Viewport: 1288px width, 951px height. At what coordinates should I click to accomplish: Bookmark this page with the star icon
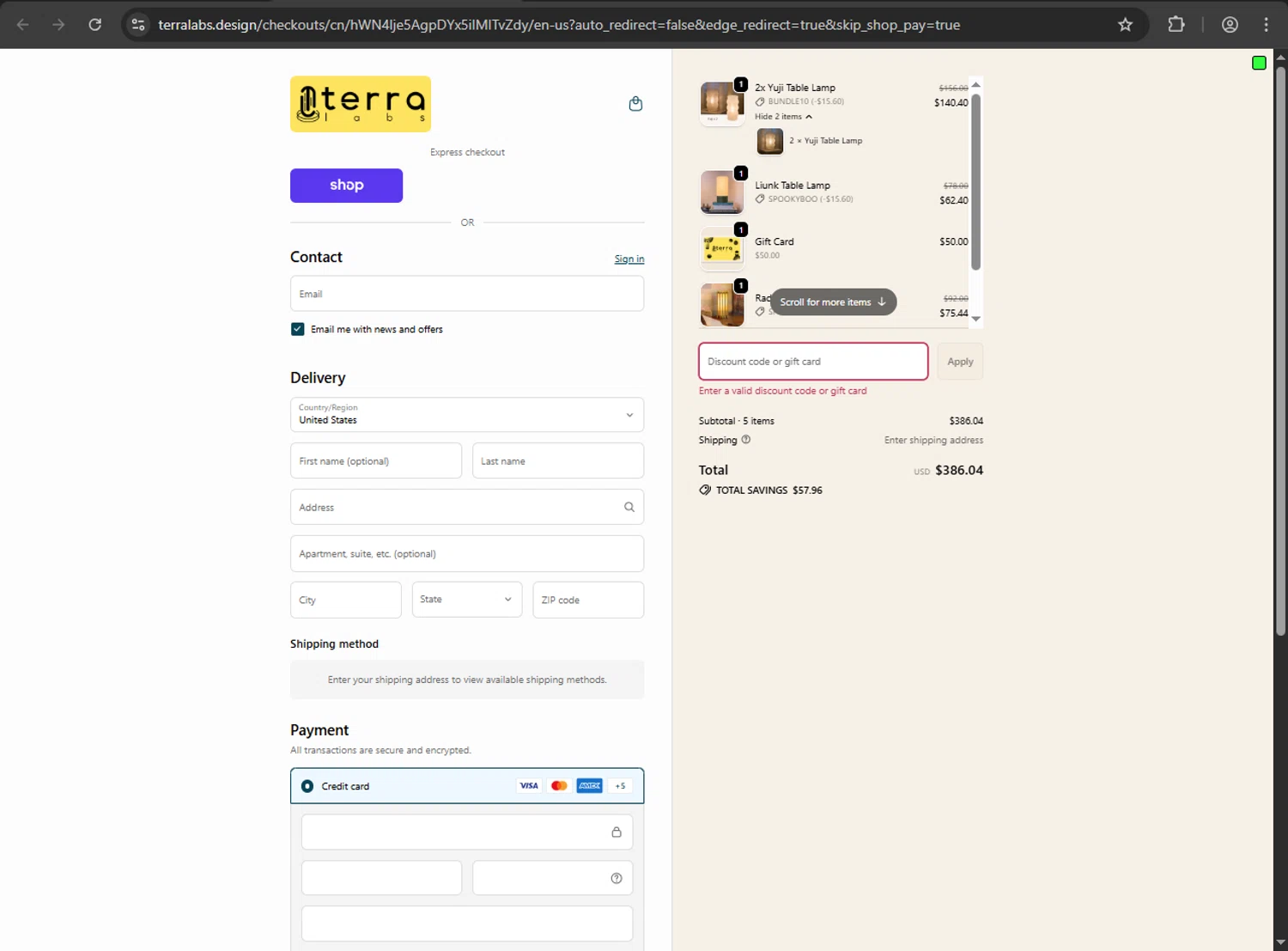click(x=1125, y=25)
